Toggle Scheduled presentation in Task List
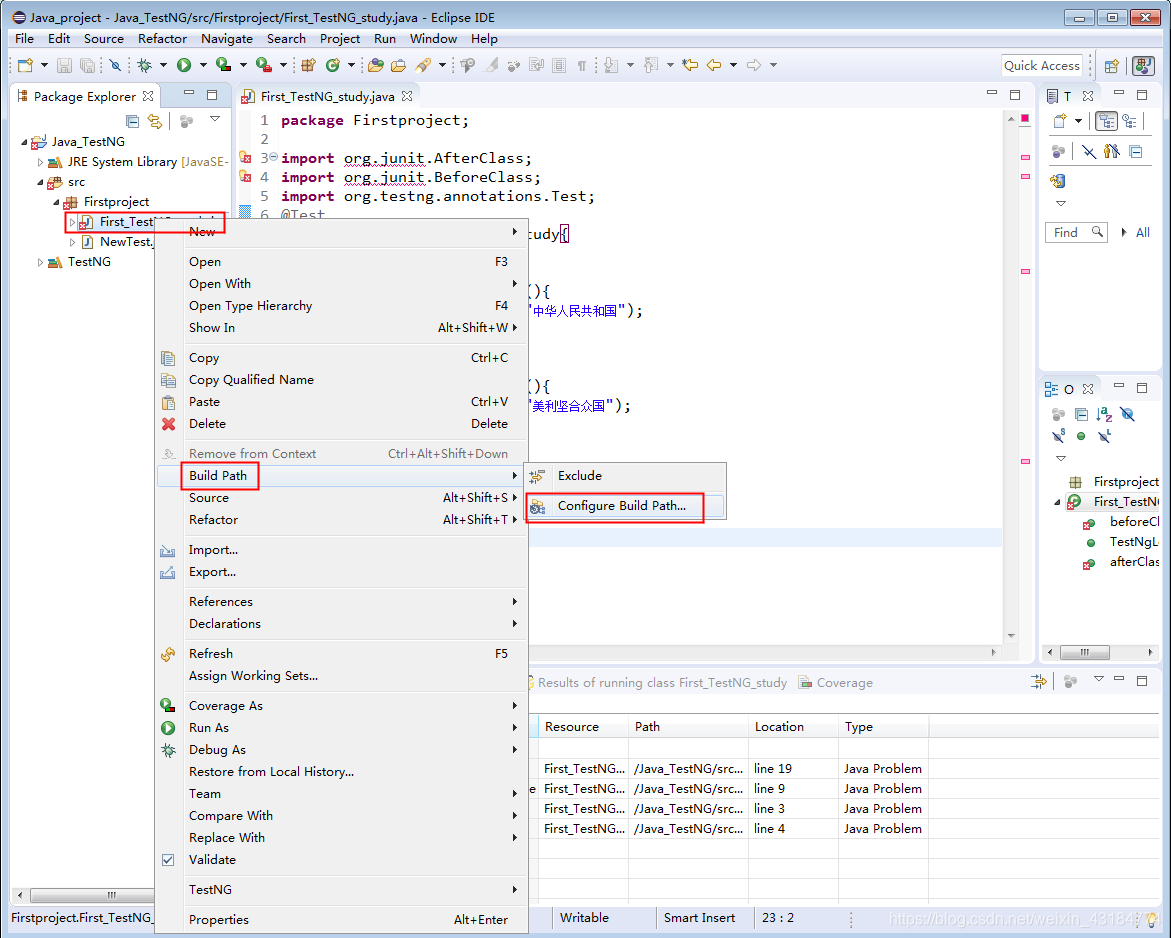The image size is (1171, 938). pos(1128,121)
